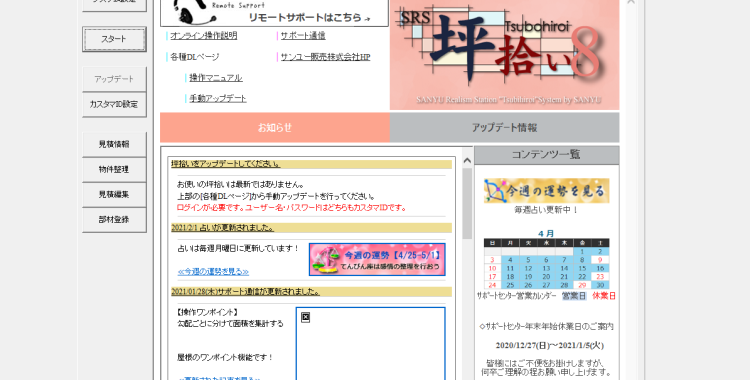
Task: Follow the サポート通信 link
Action: click(x=303, y=36)
